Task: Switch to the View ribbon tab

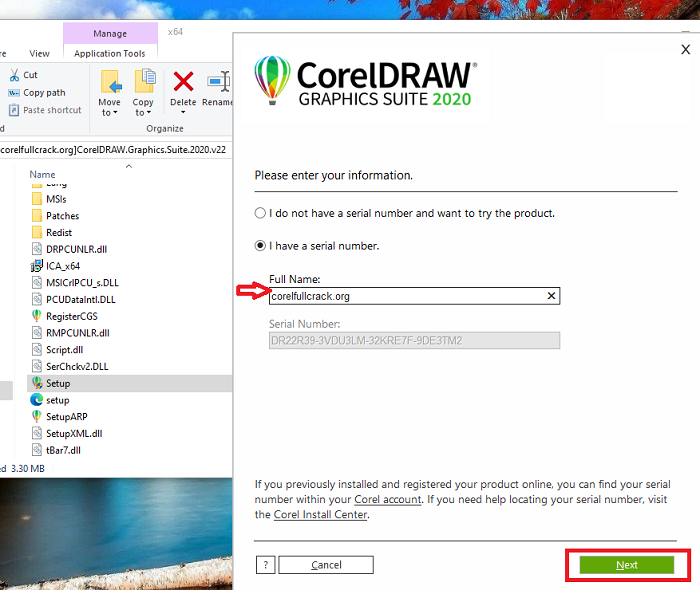Action: pos(39,54)
